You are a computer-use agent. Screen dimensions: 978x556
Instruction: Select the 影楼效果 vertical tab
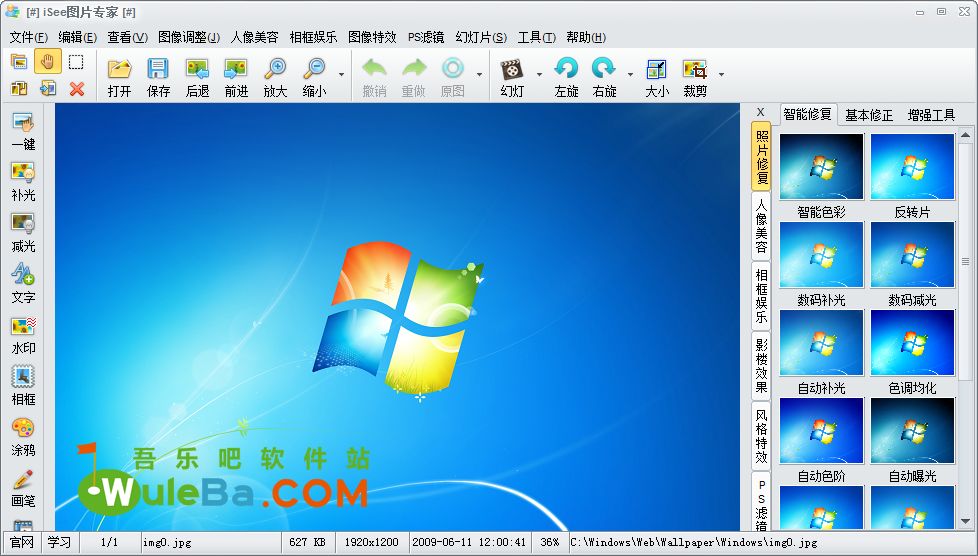click(762, 366)
